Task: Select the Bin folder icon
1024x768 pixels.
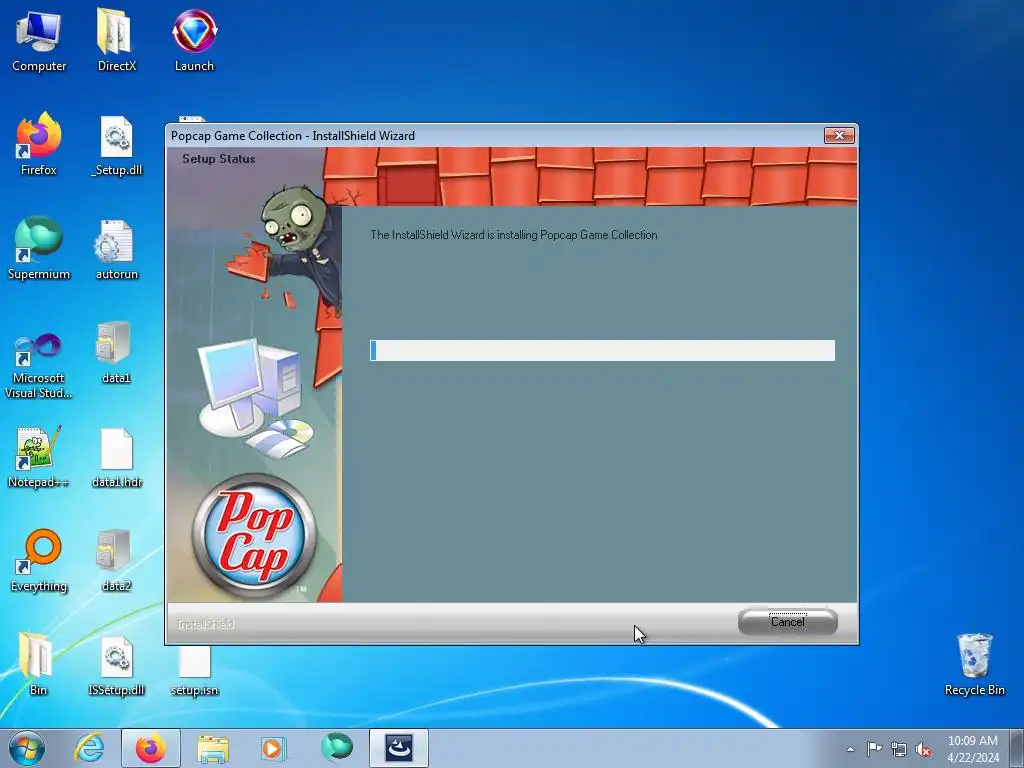Action: 38,665
